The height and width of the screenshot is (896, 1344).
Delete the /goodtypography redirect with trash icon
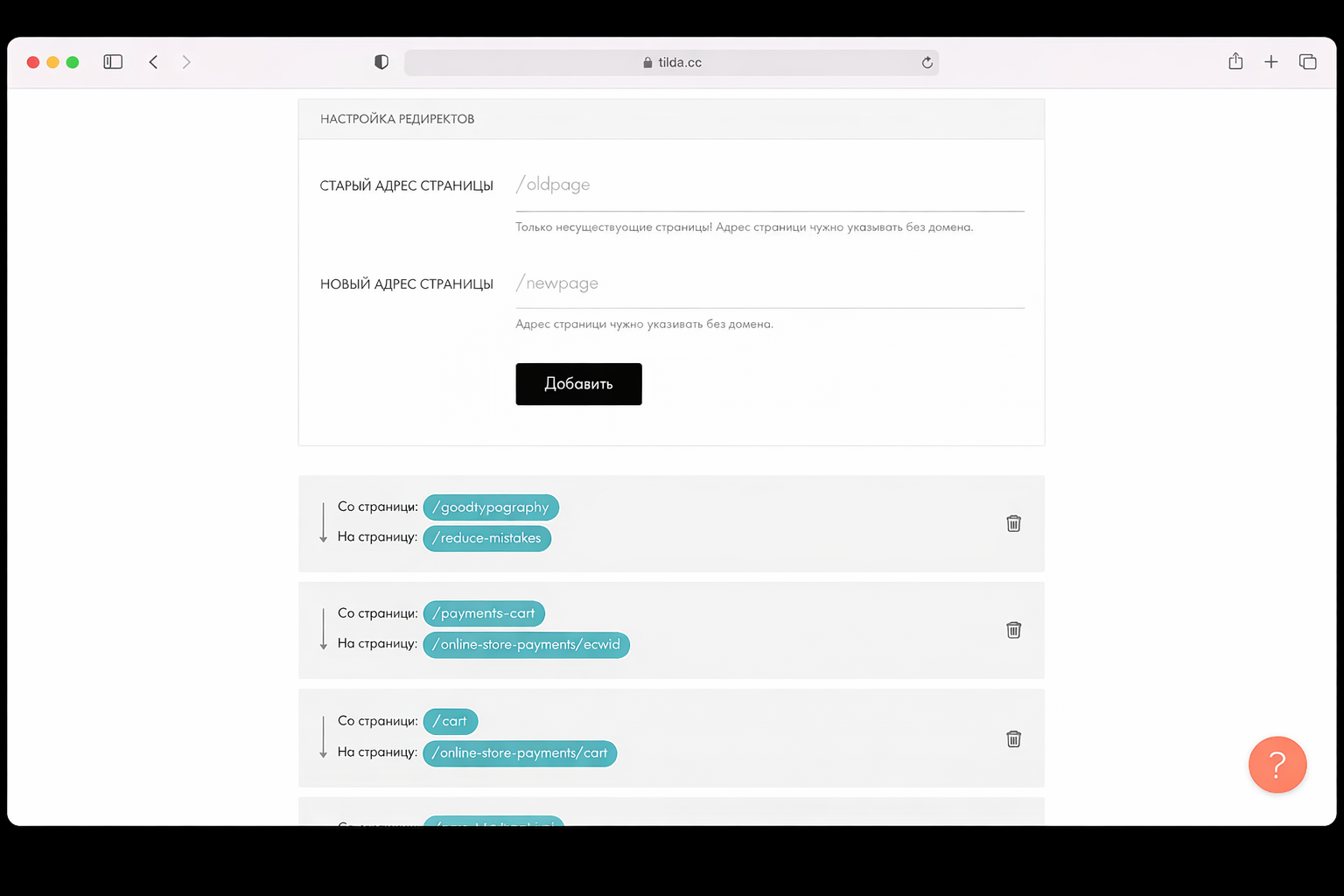coord(1013,523)
